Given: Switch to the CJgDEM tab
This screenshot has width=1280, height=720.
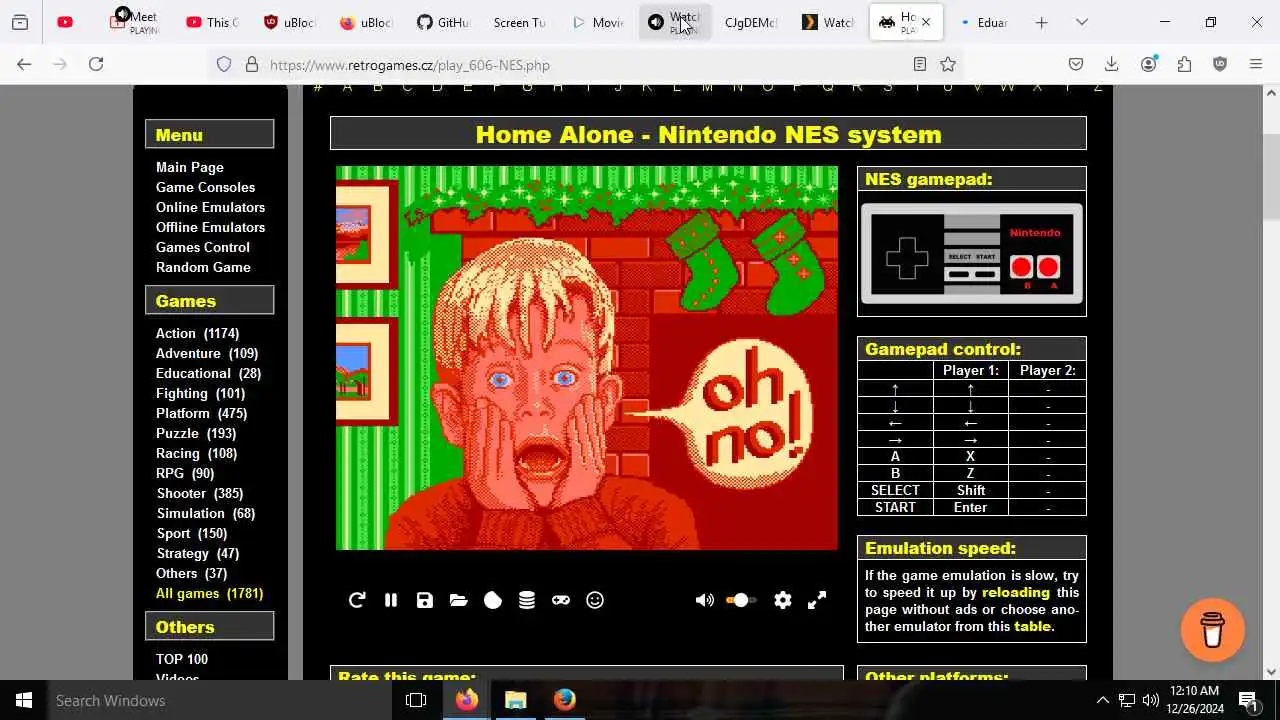Looking at the screenshot, I should coord(750,22).
